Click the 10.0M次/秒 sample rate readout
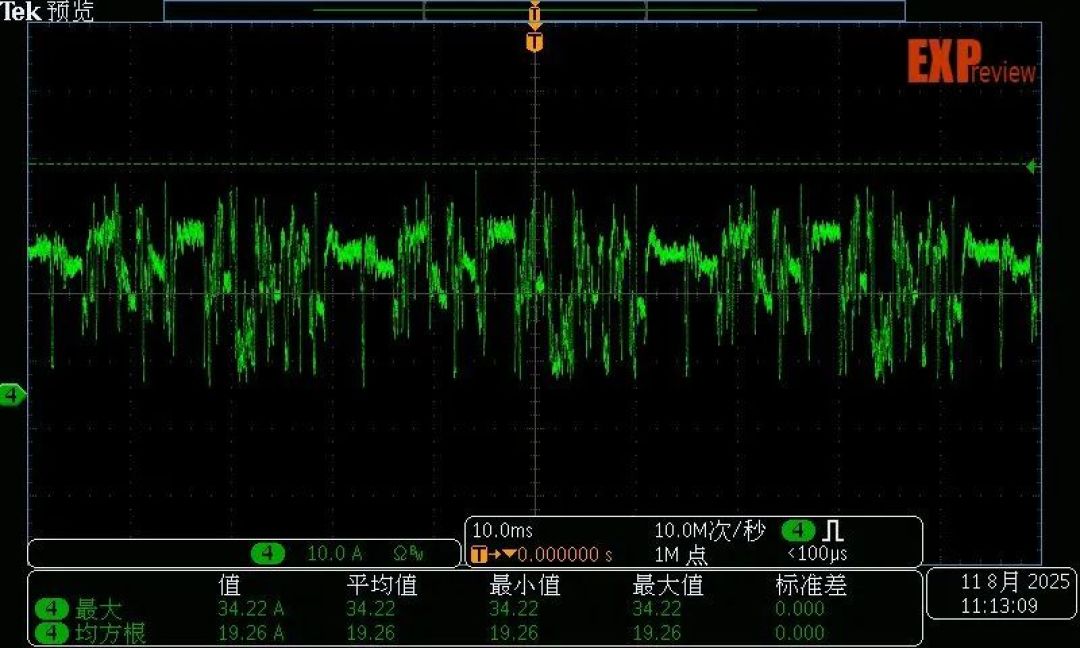Viewport: 1080px width, 648px height. 709,530
